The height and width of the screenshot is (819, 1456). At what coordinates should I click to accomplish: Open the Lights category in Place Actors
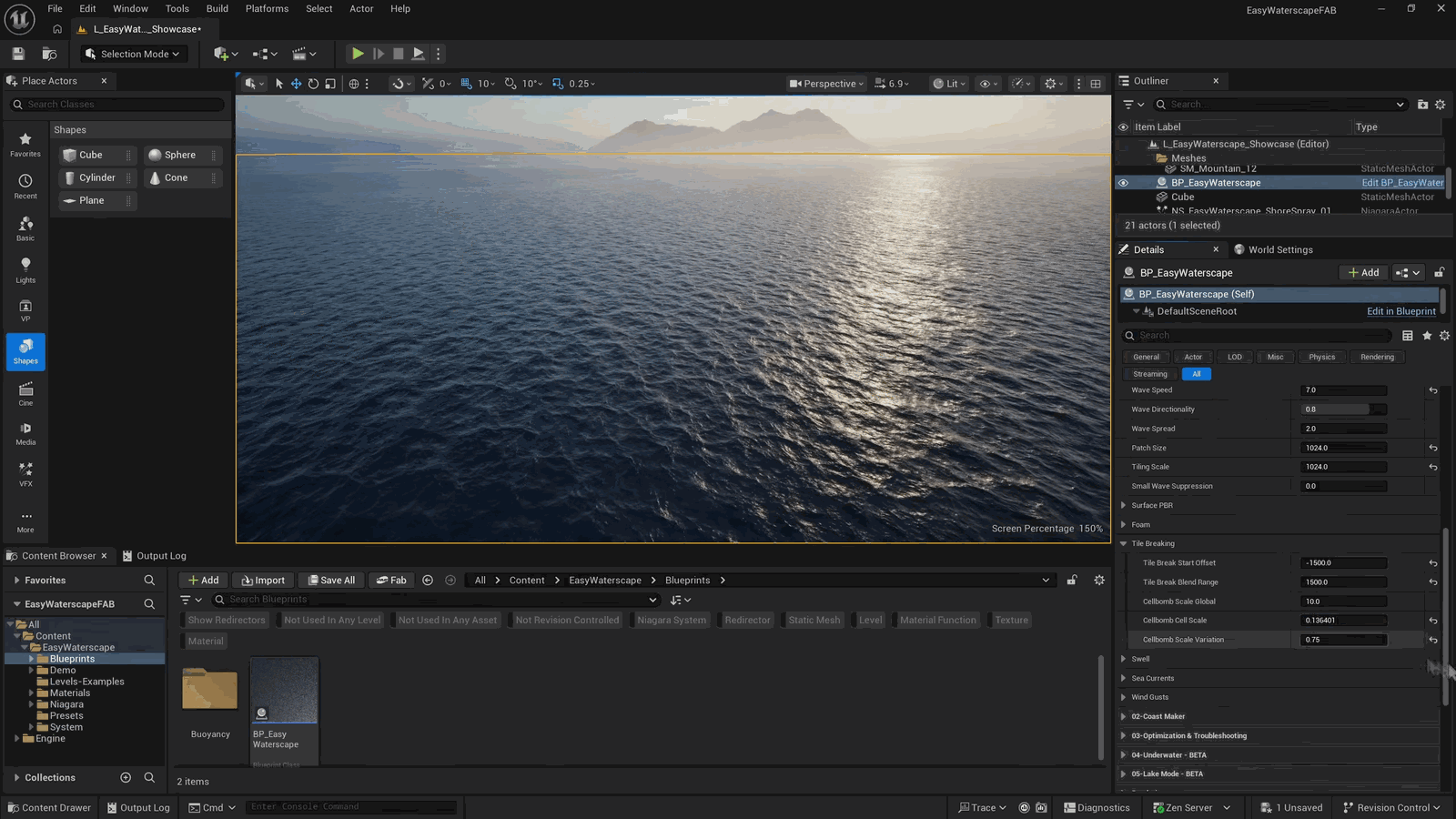pyautogui.click(x=25, y=270)
